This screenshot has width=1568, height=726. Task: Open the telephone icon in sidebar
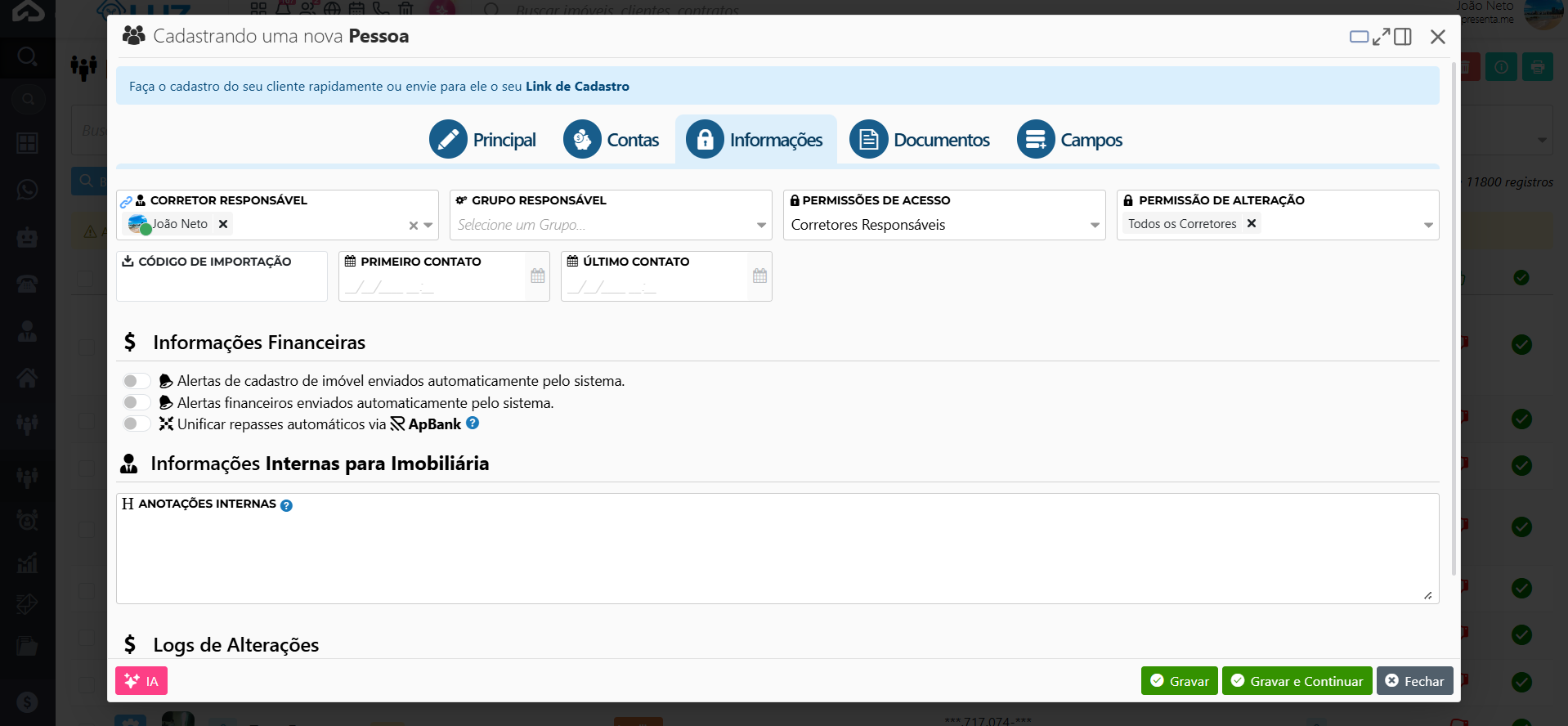tap(27, 284)
